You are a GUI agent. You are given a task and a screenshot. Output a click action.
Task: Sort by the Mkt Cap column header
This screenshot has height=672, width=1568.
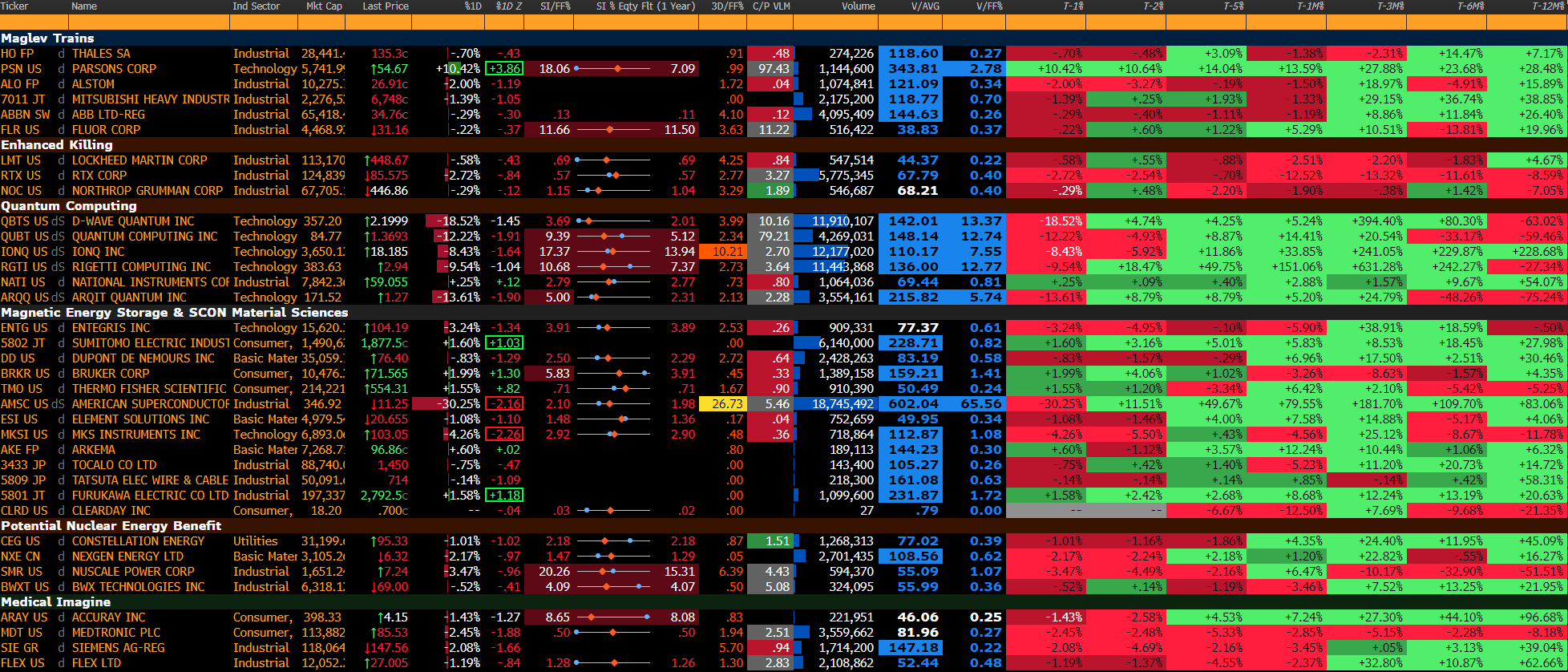coord(324,6)
